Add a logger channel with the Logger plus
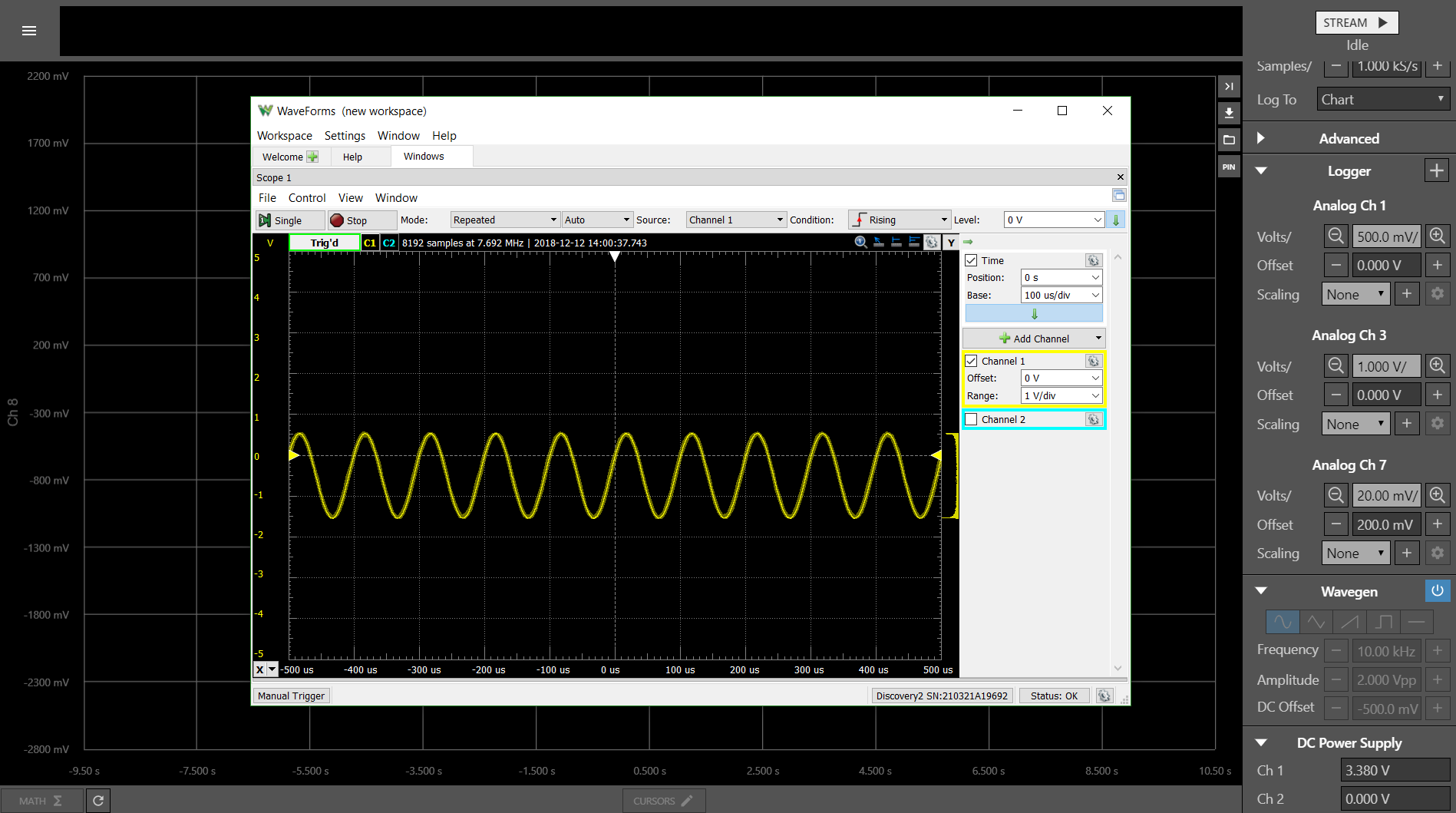This screenshot has width=1456, height=813. (x=1436, y=170)
